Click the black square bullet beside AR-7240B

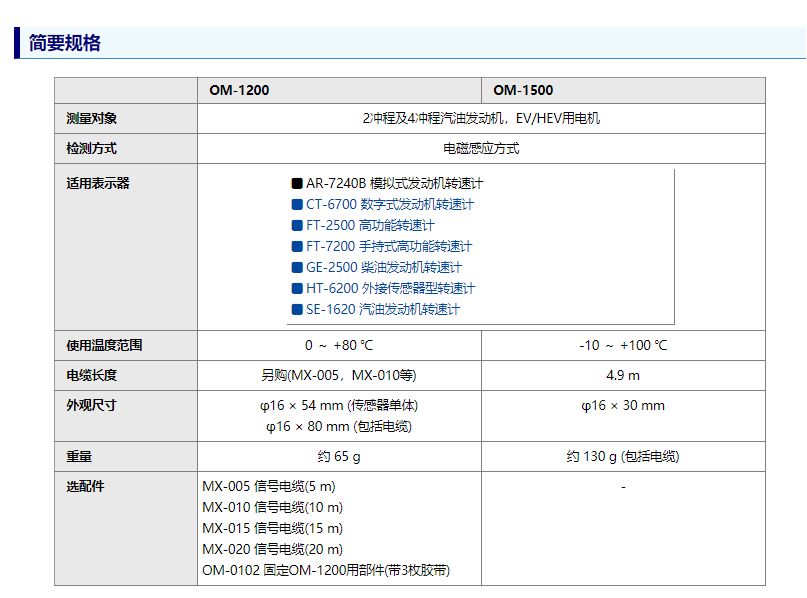[297, 184]
